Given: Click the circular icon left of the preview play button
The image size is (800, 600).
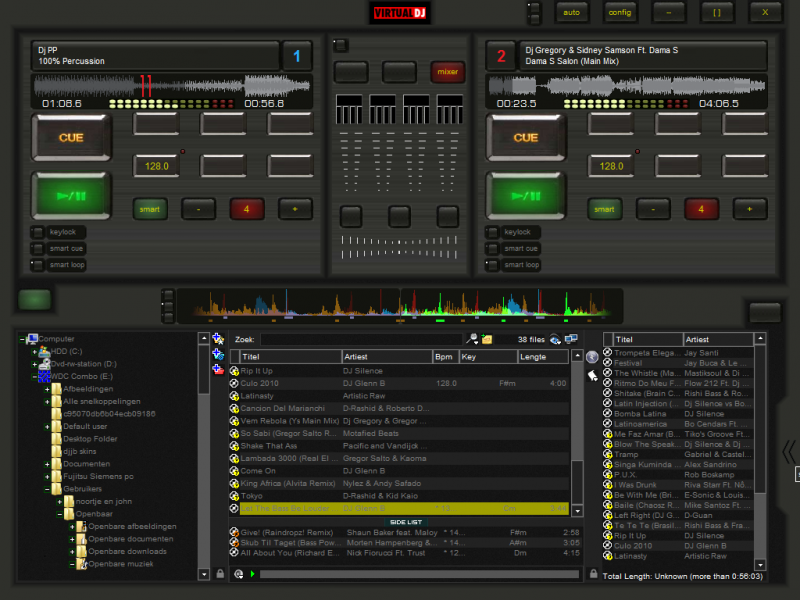Looking at the screenshot, I should point(238,574).
